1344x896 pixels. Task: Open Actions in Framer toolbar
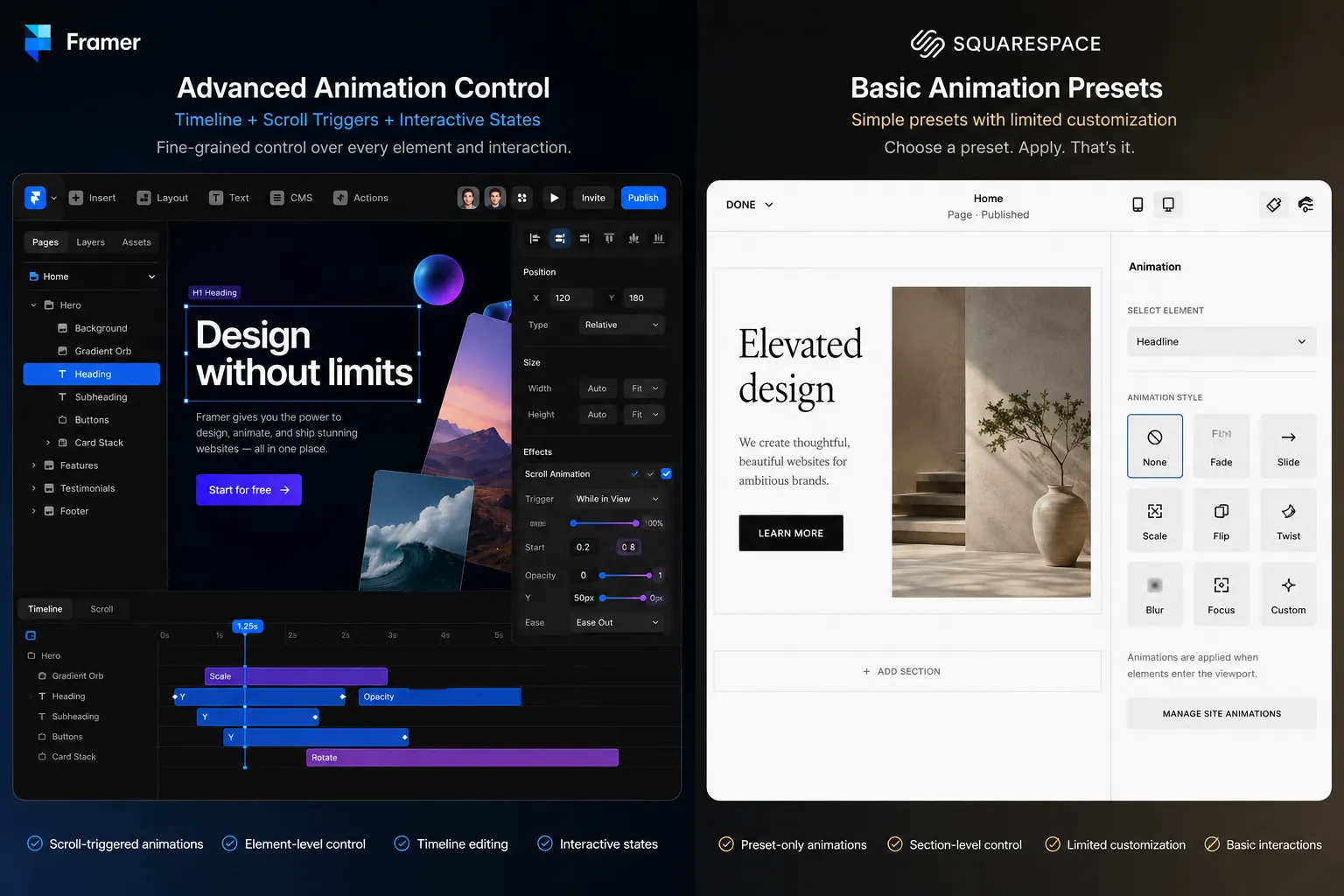(360, 198)
